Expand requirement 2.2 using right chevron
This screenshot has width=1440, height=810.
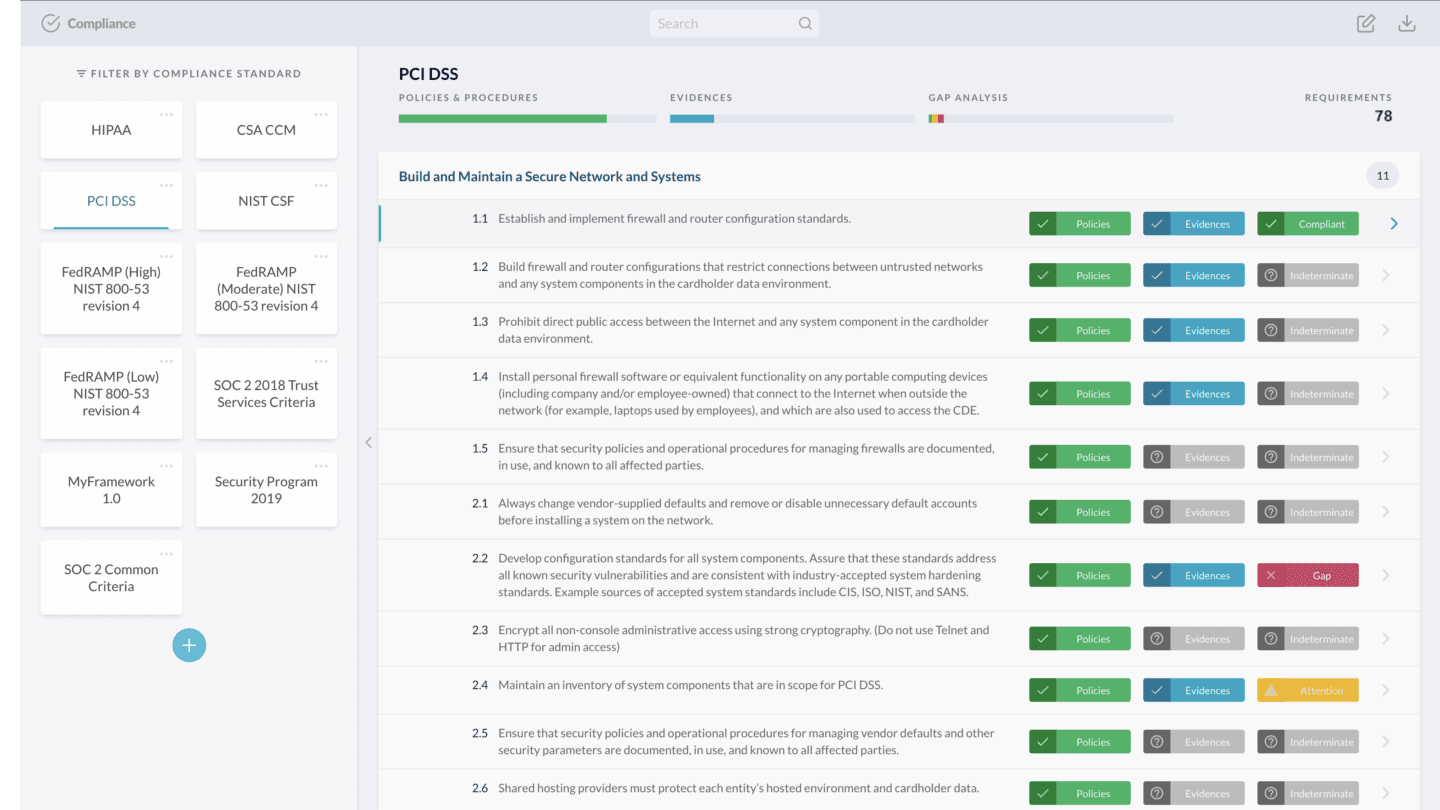coord(1385,576)
